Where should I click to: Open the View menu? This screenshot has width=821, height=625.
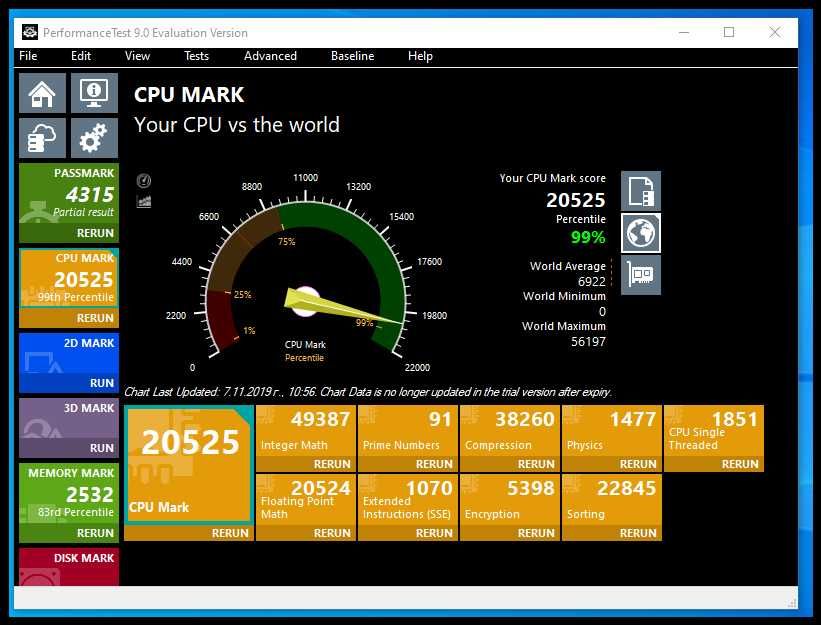(137, 56)
